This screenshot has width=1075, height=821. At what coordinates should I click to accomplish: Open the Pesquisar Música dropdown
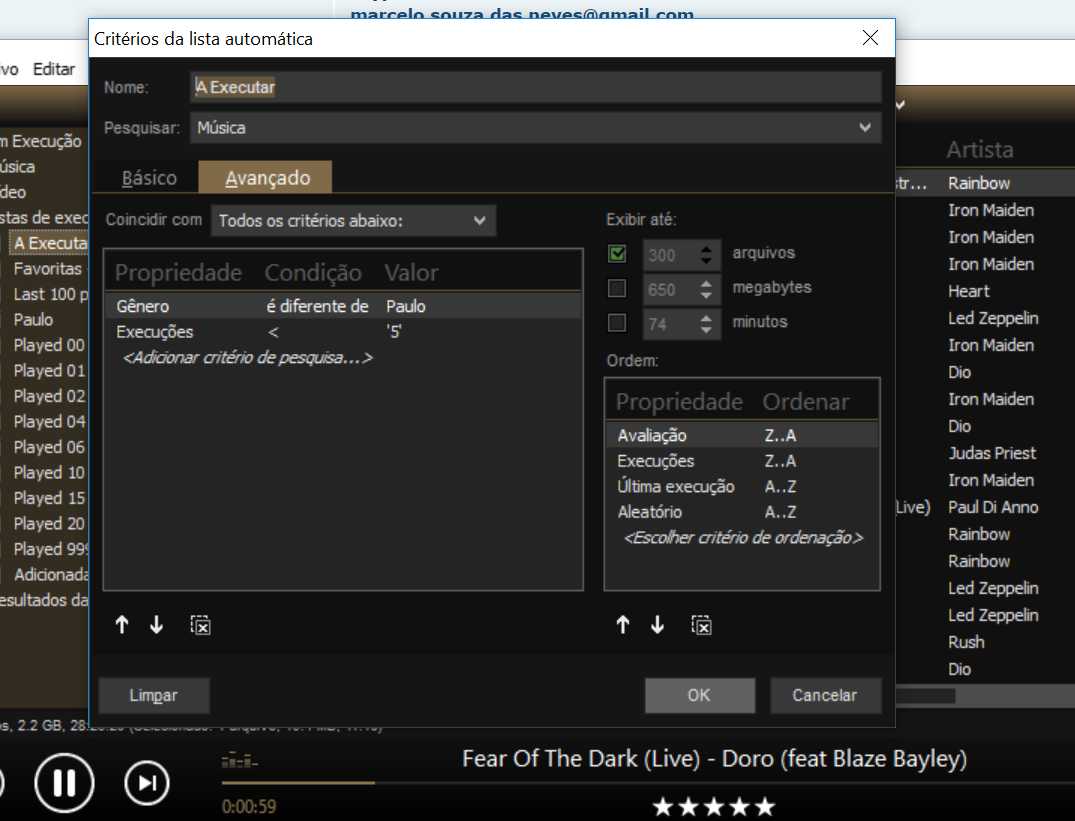[x=535, y=127]
